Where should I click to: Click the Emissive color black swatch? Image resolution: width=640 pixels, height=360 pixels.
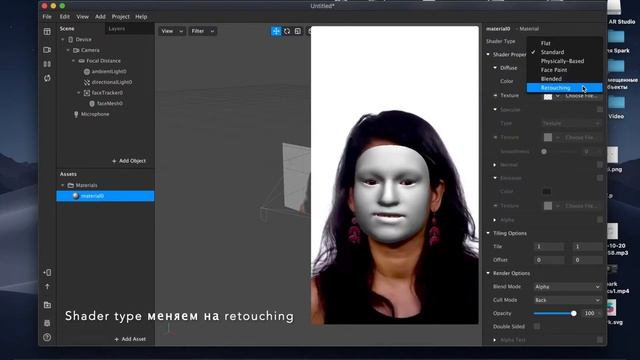(546, 191)
